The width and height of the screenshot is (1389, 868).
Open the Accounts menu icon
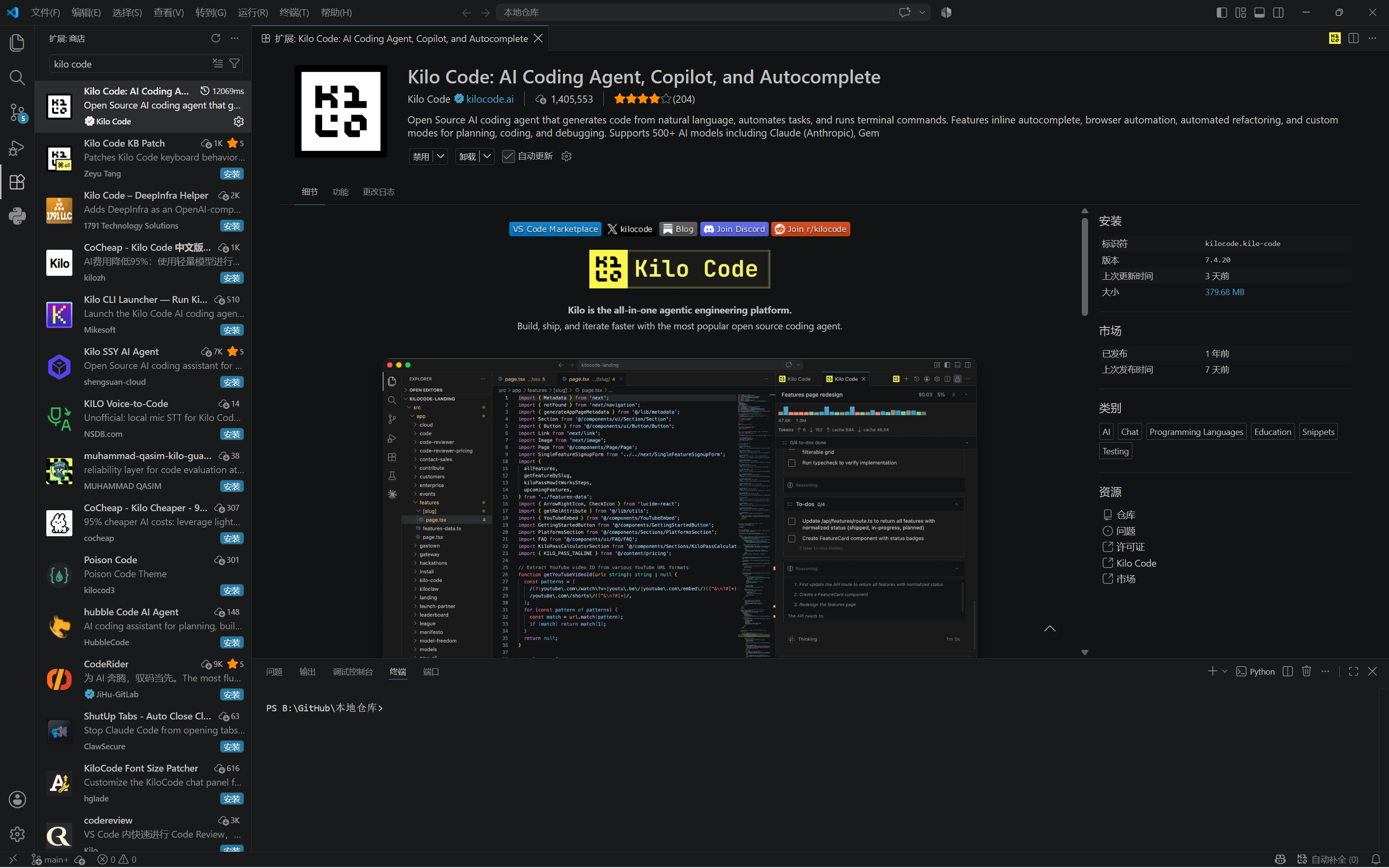click(17, 799)
